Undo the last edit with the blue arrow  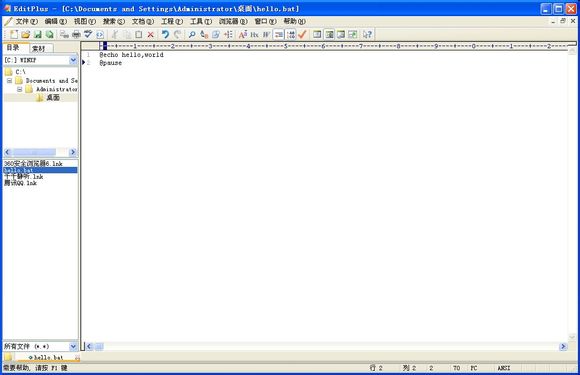coord(165,34)
